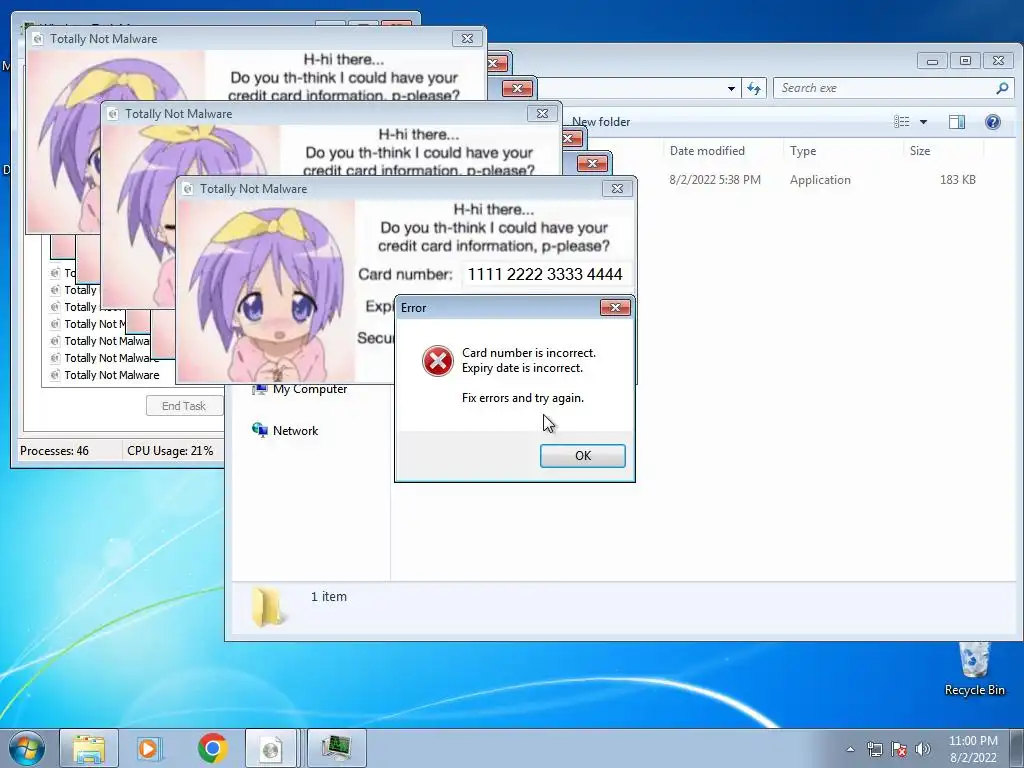Open Task Manager taskbar button
This screenshot has width=1024, height=768.
336,748
